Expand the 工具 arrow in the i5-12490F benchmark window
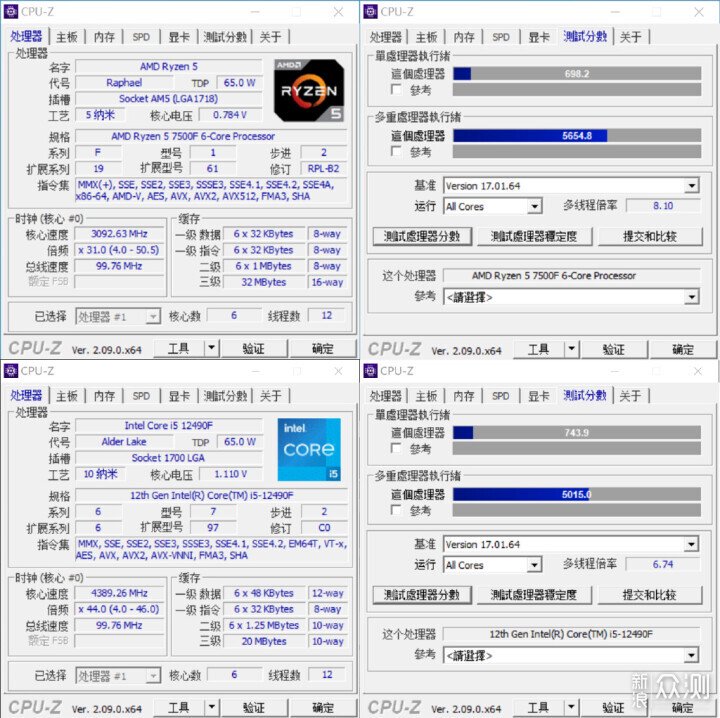Screen dimensions: 720x718 [571, 707]
